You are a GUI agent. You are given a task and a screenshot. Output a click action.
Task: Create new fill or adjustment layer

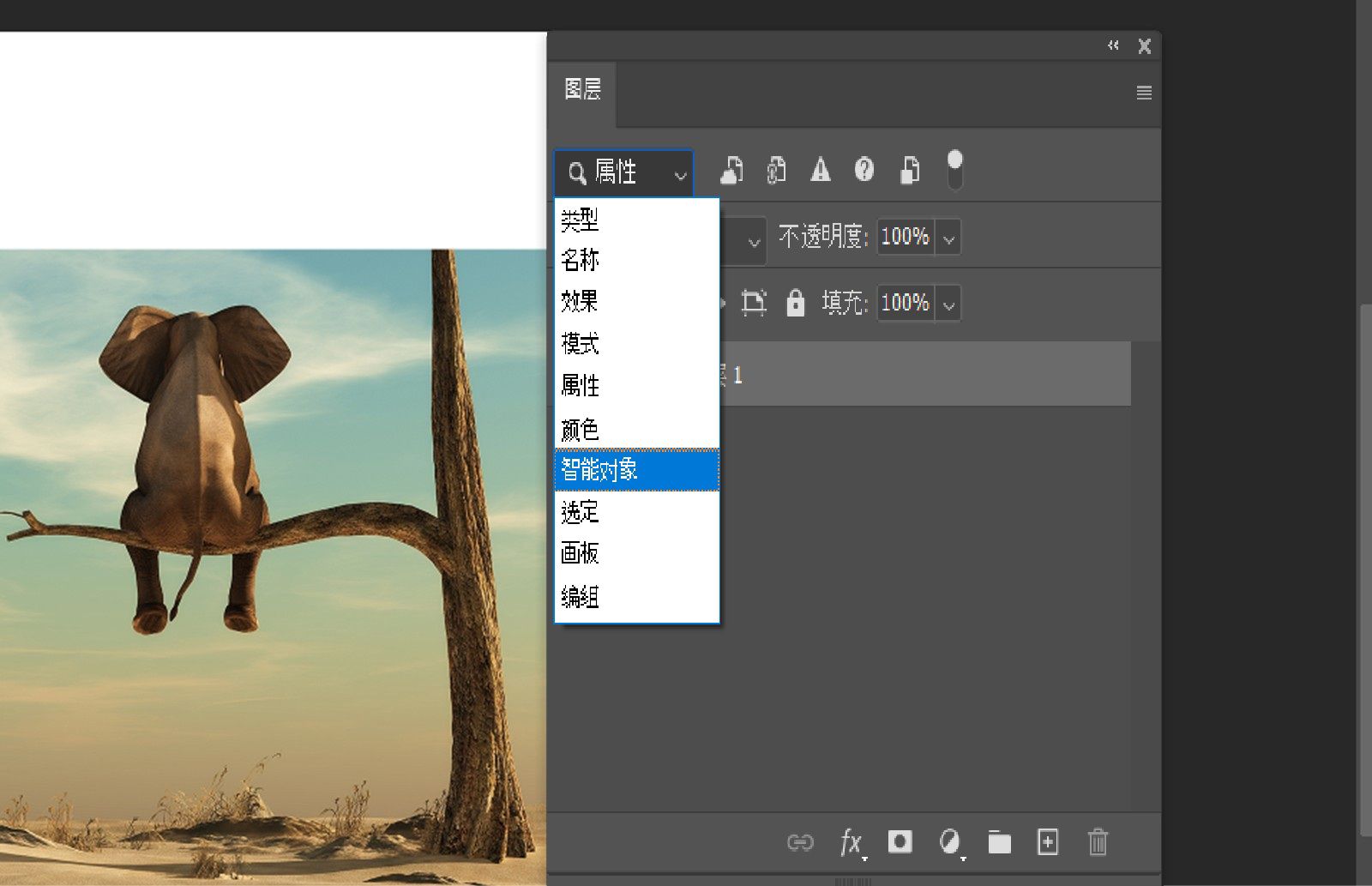pyautogui.click(x=949, y=842)
